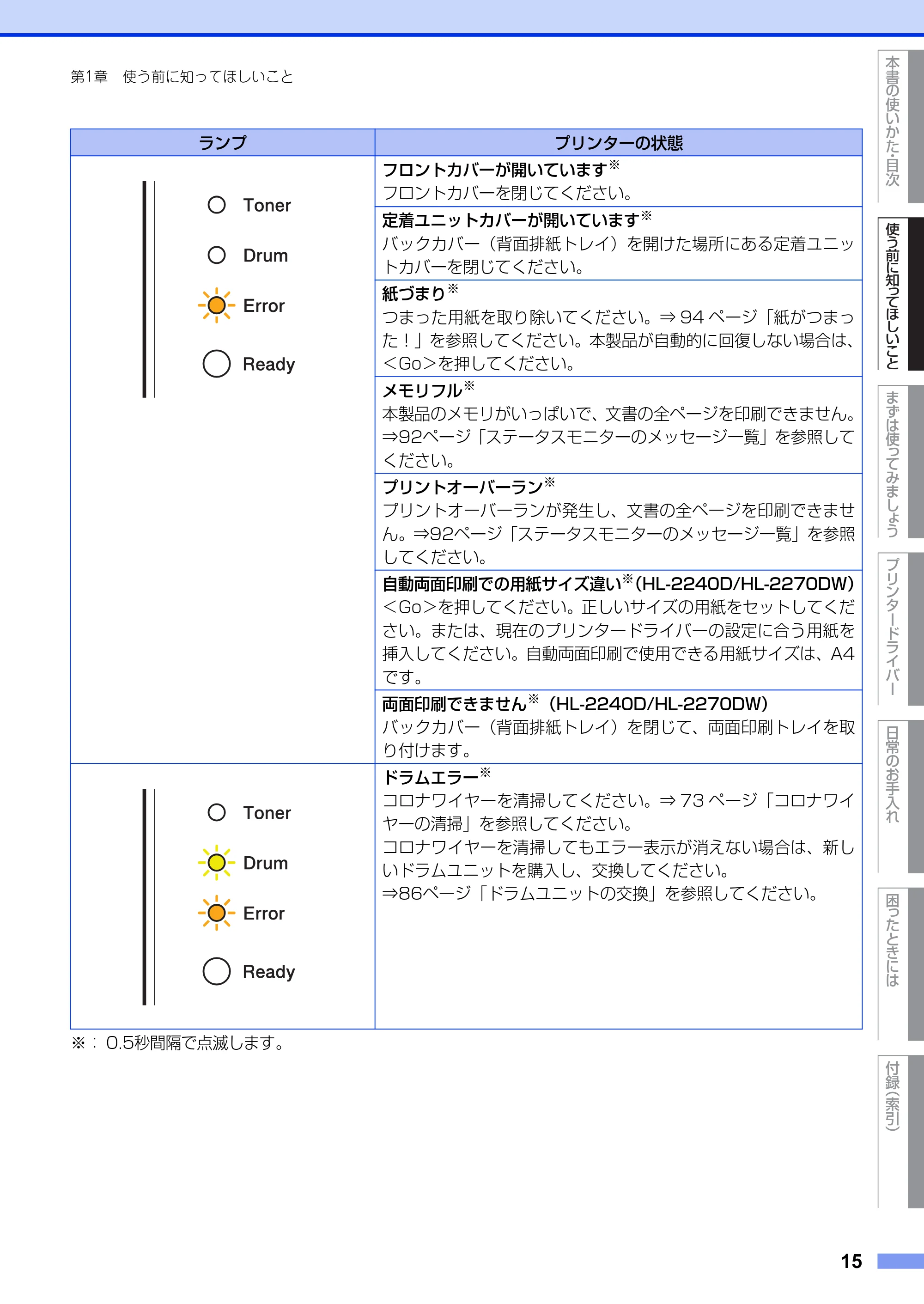
Task: Click the Toner lamp circle in first row
Action: [x=216, y=205]
